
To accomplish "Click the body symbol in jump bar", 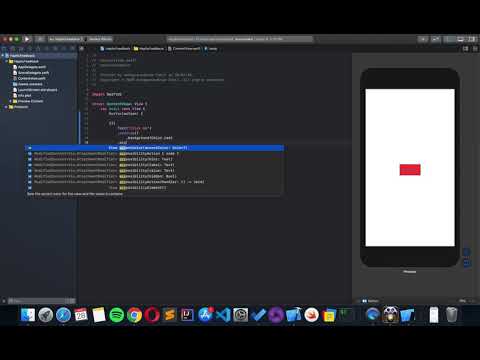I will click(211, 49).
